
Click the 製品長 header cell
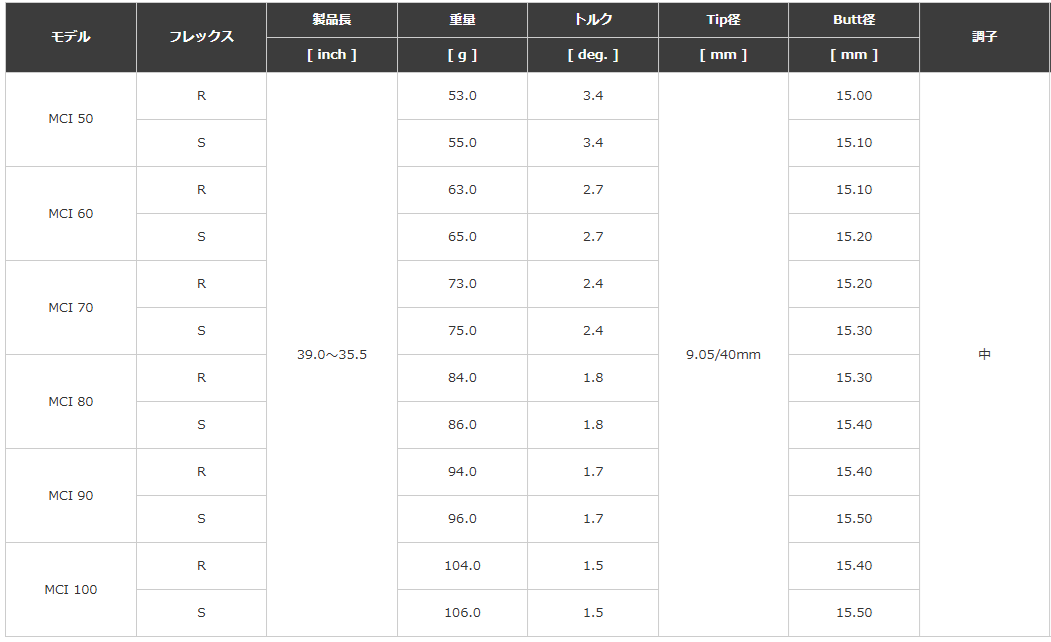(332, 20)
